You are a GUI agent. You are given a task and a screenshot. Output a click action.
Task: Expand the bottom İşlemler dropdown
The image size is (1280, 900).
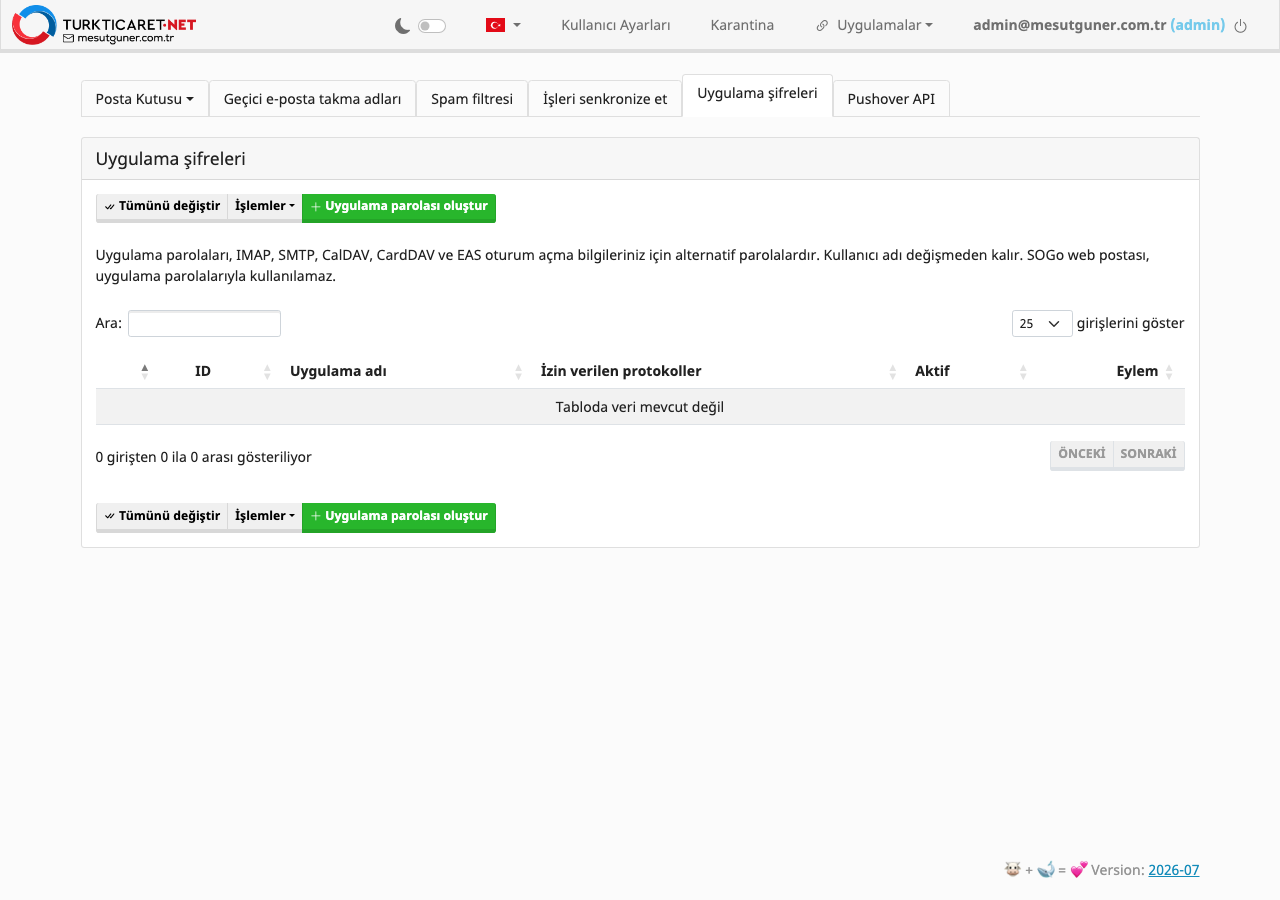point(265,517)
